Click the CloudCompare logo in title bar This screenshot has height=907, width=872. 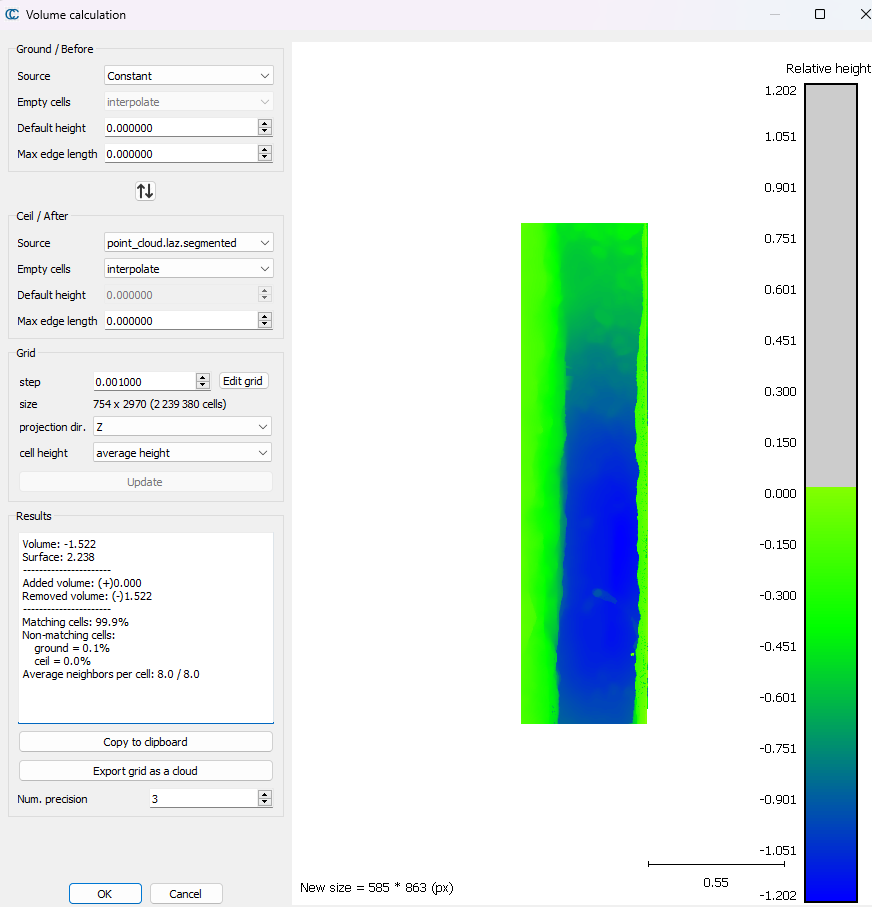[12, 15]
